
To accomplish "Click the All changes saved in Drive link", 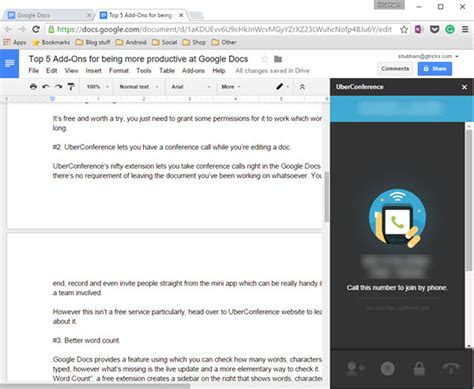I will (x=272, y=71).
